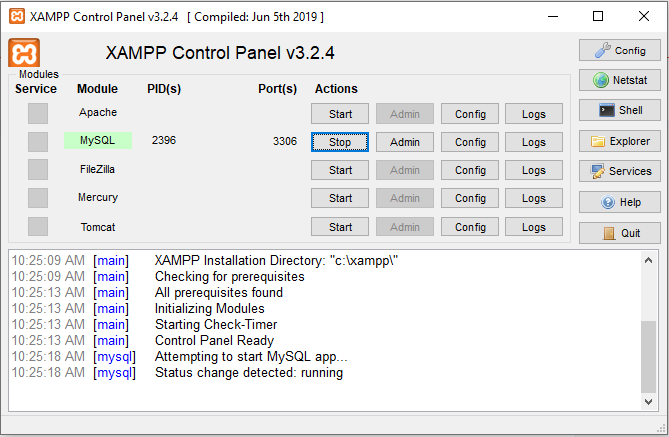Open the FileZilla Logs menu

pos(534,170)
